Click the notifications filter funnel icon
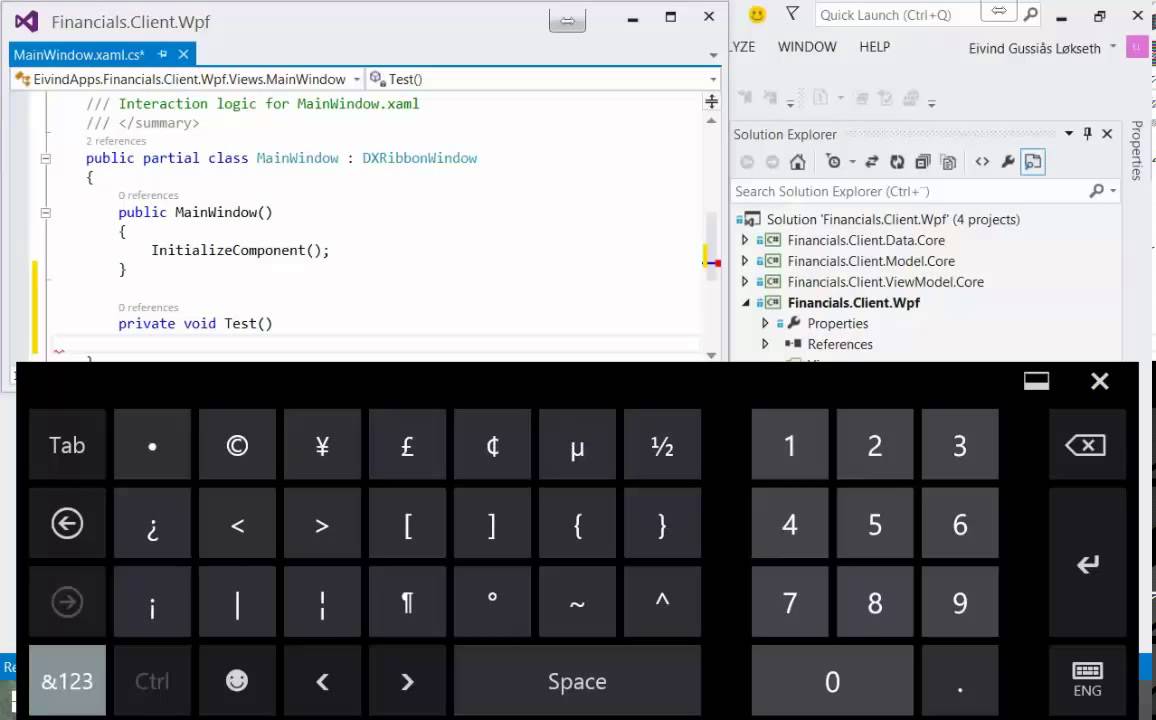Image resolution: width=1156 pixels, height=720 pixels. [792, 14]
